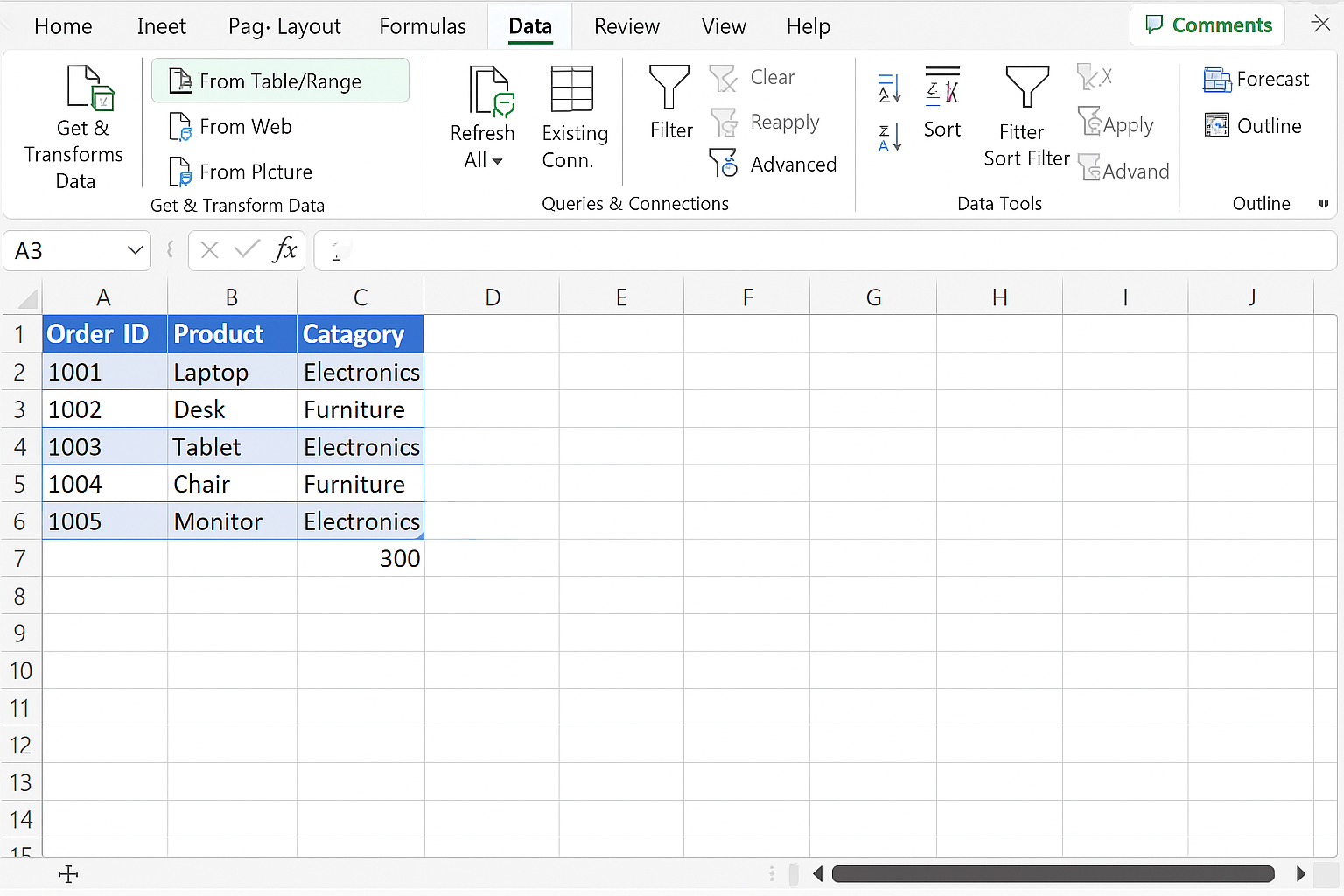The image size is (1344, 896).
Task: Open the Forecast tool
Action: [1256, 80]
